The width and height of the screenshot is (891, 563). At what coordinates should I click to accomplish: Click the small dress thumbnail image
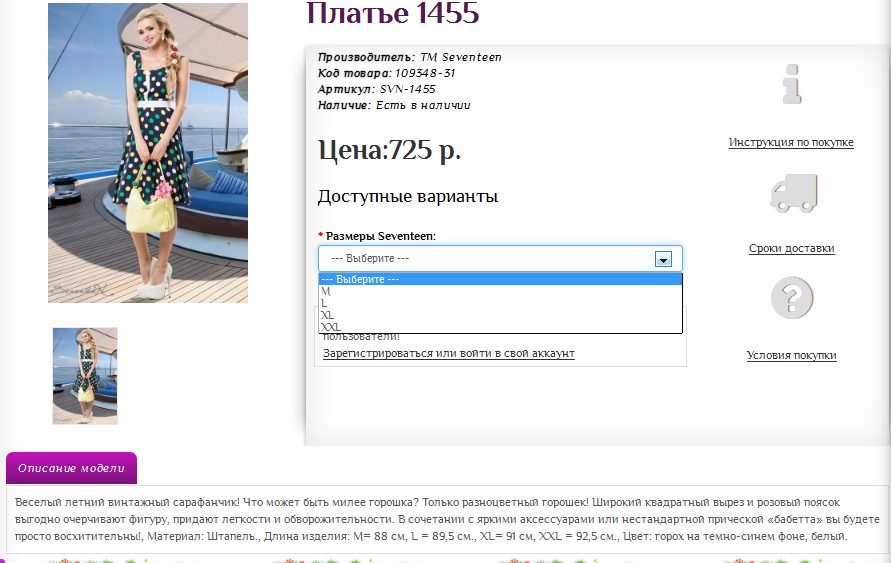pos(85,376)
